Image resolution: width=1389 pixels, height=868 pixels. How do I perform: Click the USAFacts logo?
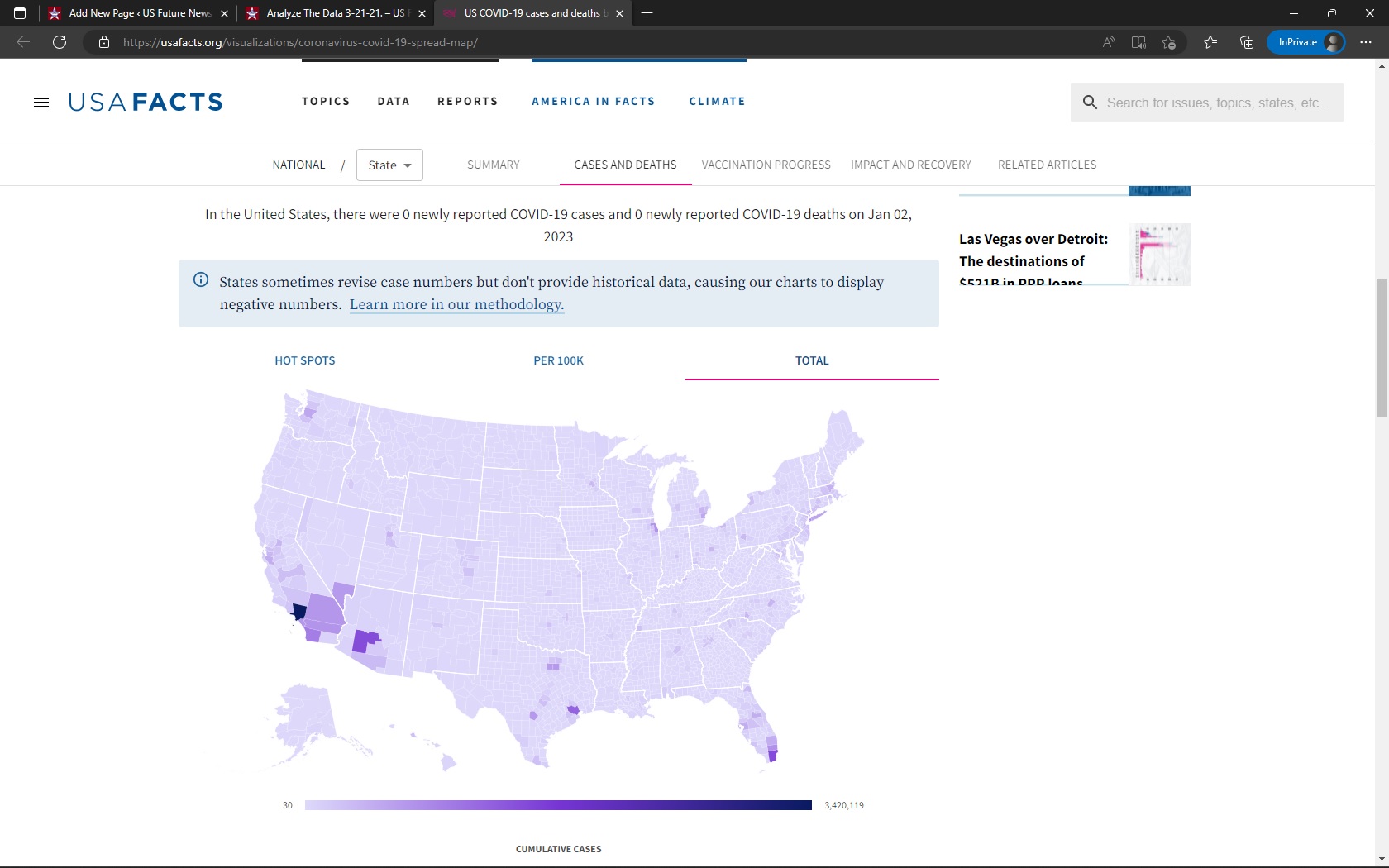pyautogui.click(x=146, y=102)
